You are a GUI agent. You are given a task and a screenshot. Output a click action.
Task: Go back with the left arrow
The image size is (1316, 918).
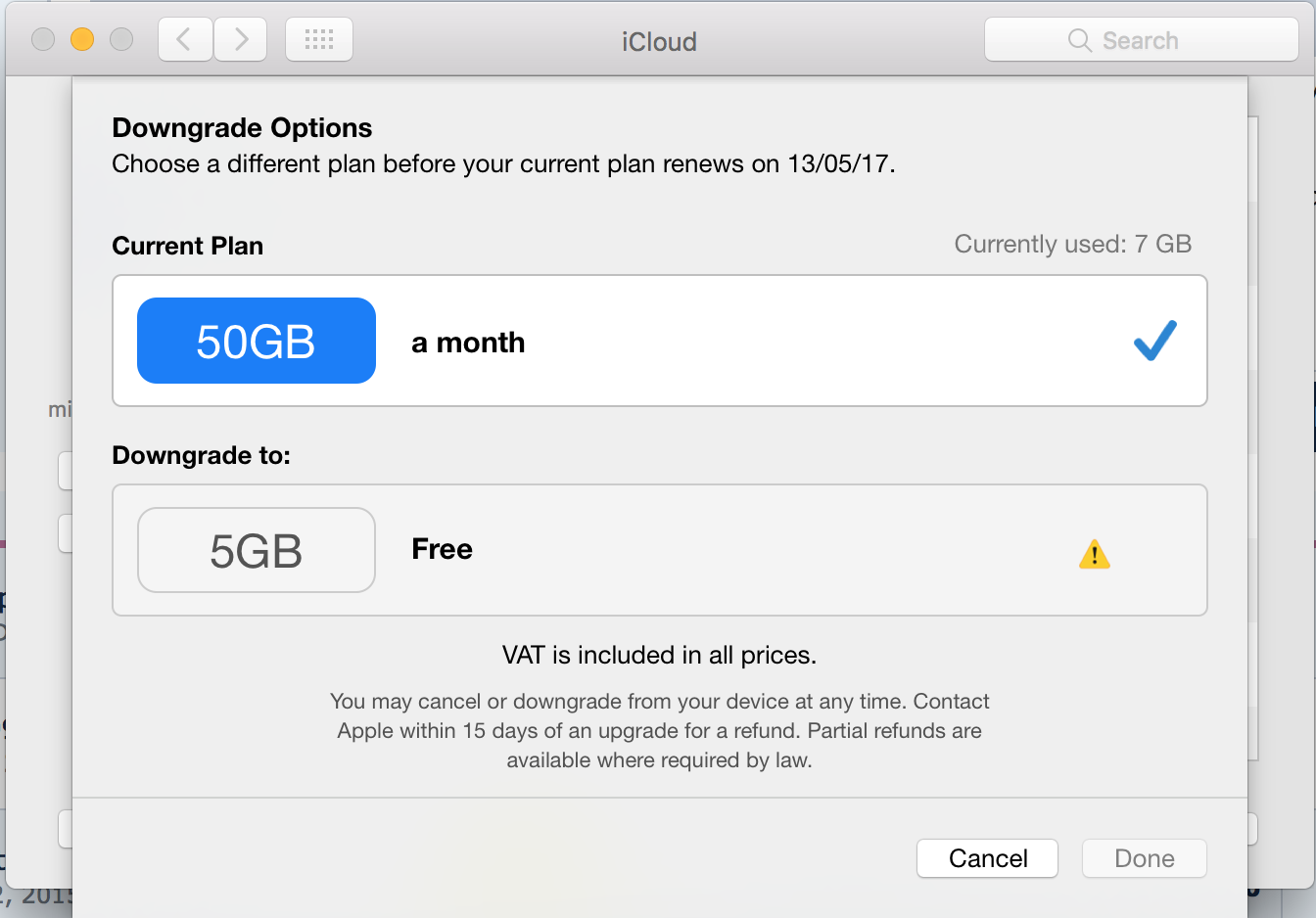185,40
